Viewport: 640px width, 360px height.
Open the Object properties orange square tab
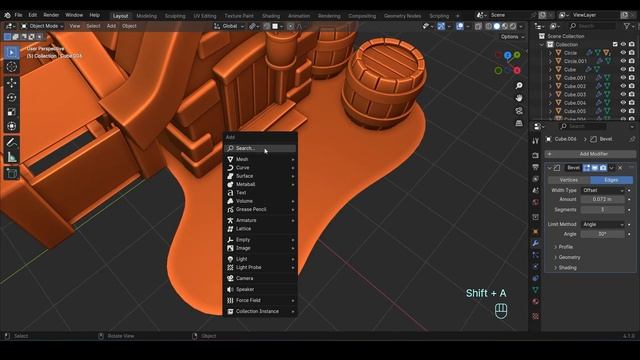pyautogui.click(x=536, y=232)
